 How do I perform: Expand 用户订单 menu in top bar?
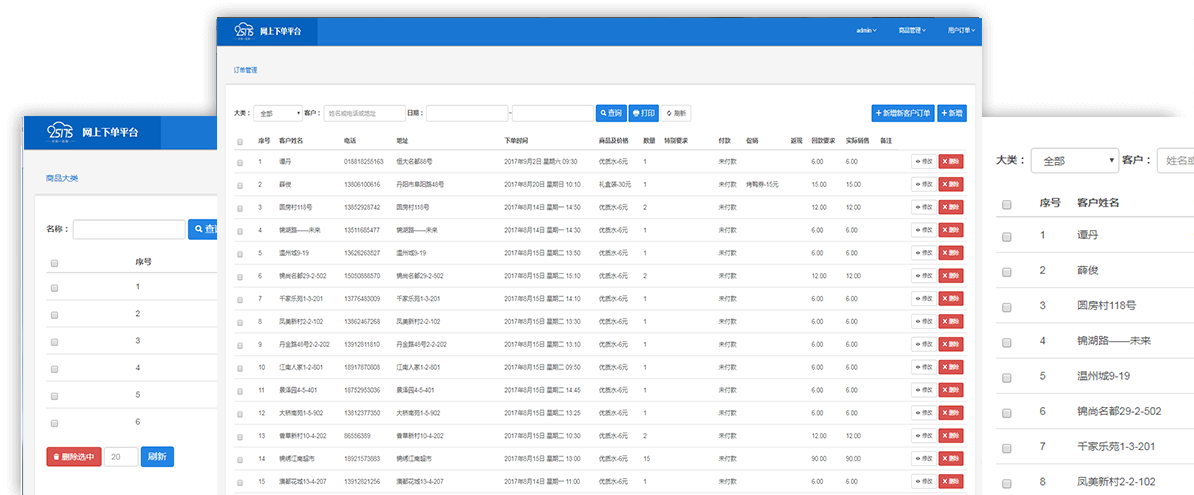[961, 30]
